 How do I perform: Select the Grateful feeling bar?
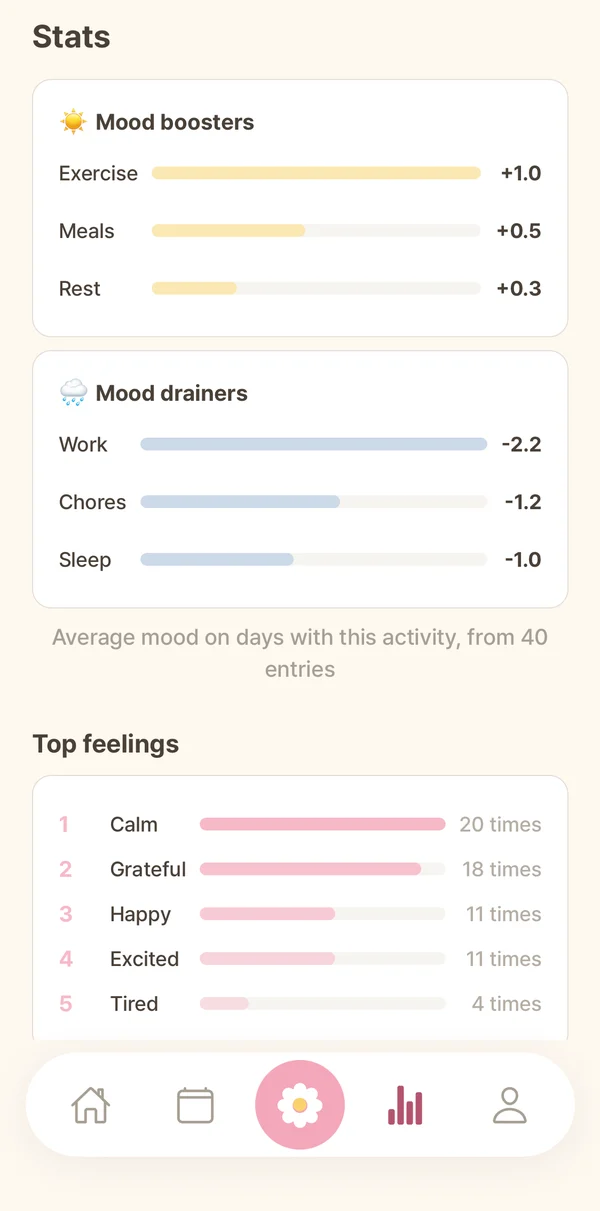[x=322, y=869]
